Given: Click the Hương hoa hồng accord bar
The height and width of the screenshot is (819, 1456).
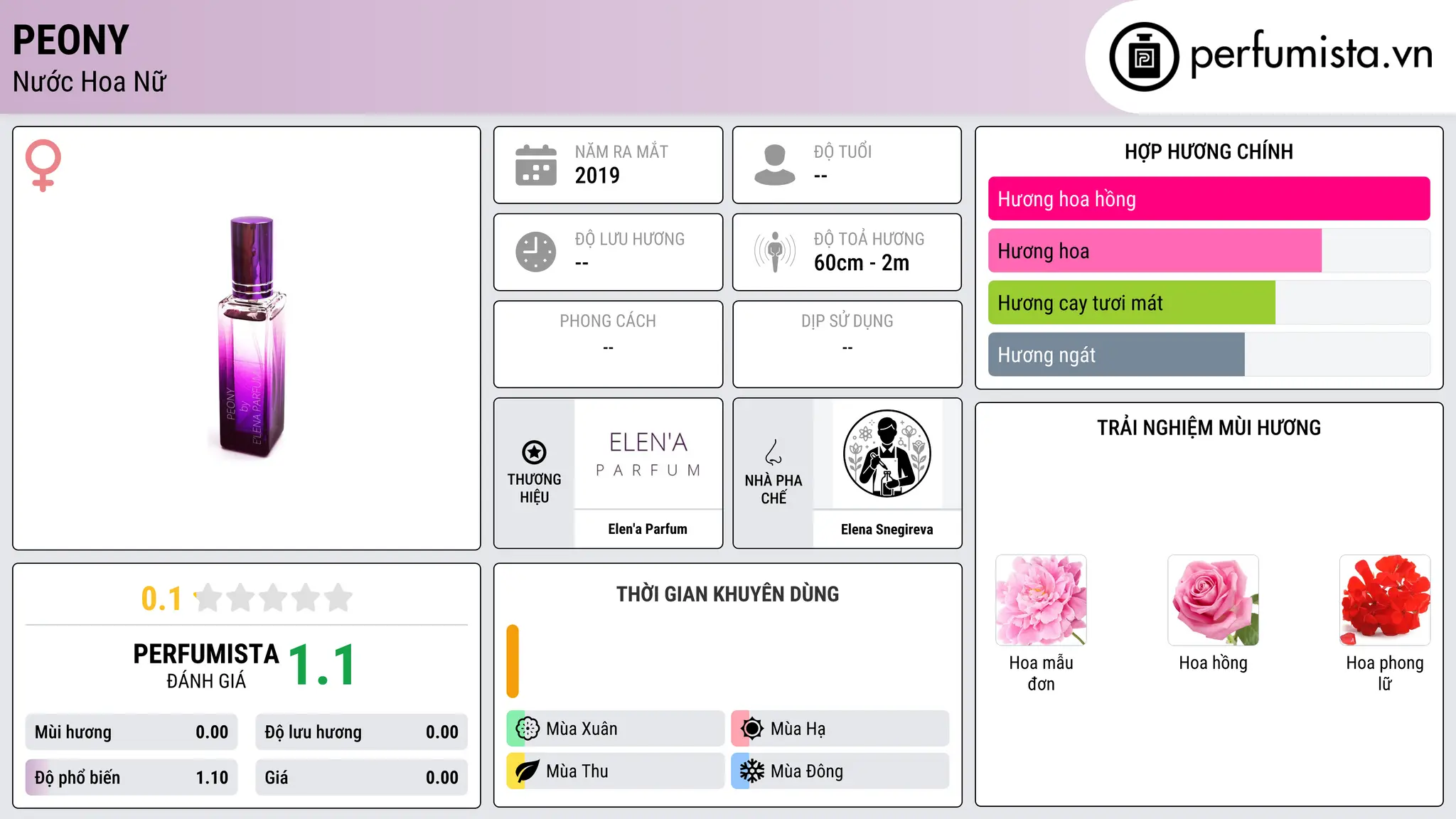Looking at the screenshot, I should point(1209,199).
